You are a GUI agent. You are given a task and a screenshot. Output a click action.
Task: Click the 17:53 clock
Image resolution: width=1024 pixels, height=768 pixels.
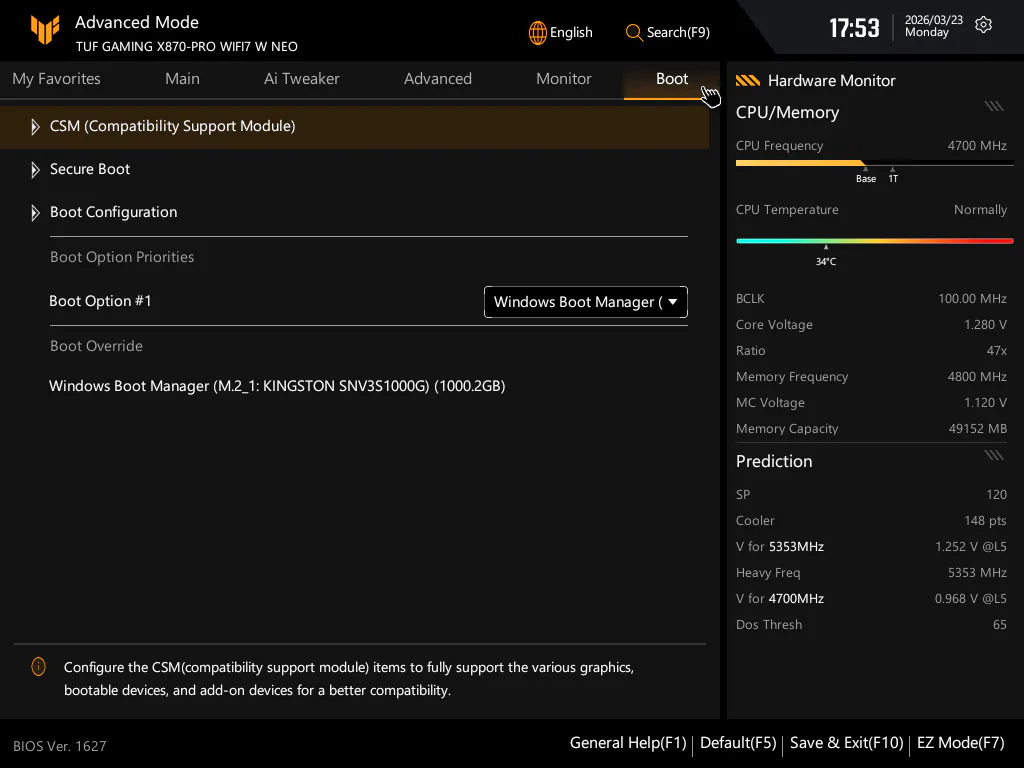pyautogui.click(x=854, y=28)
